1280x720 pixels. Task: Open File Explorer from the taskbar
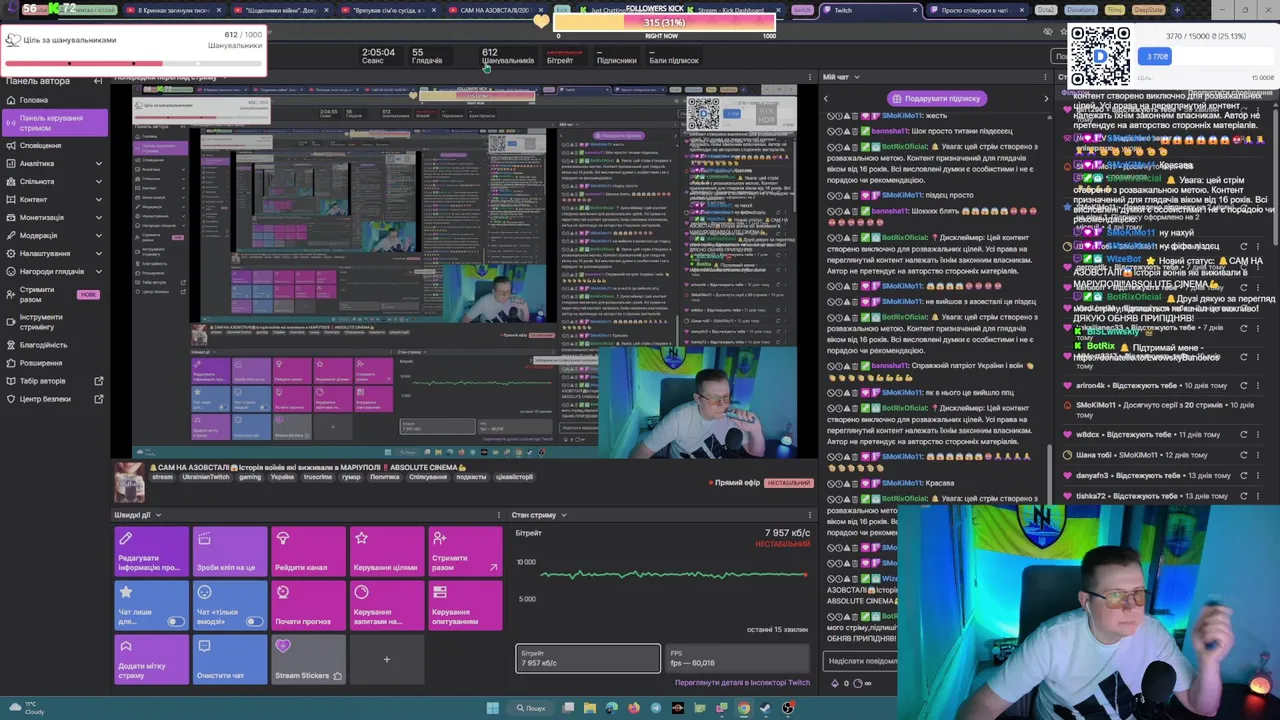[589, 708]
